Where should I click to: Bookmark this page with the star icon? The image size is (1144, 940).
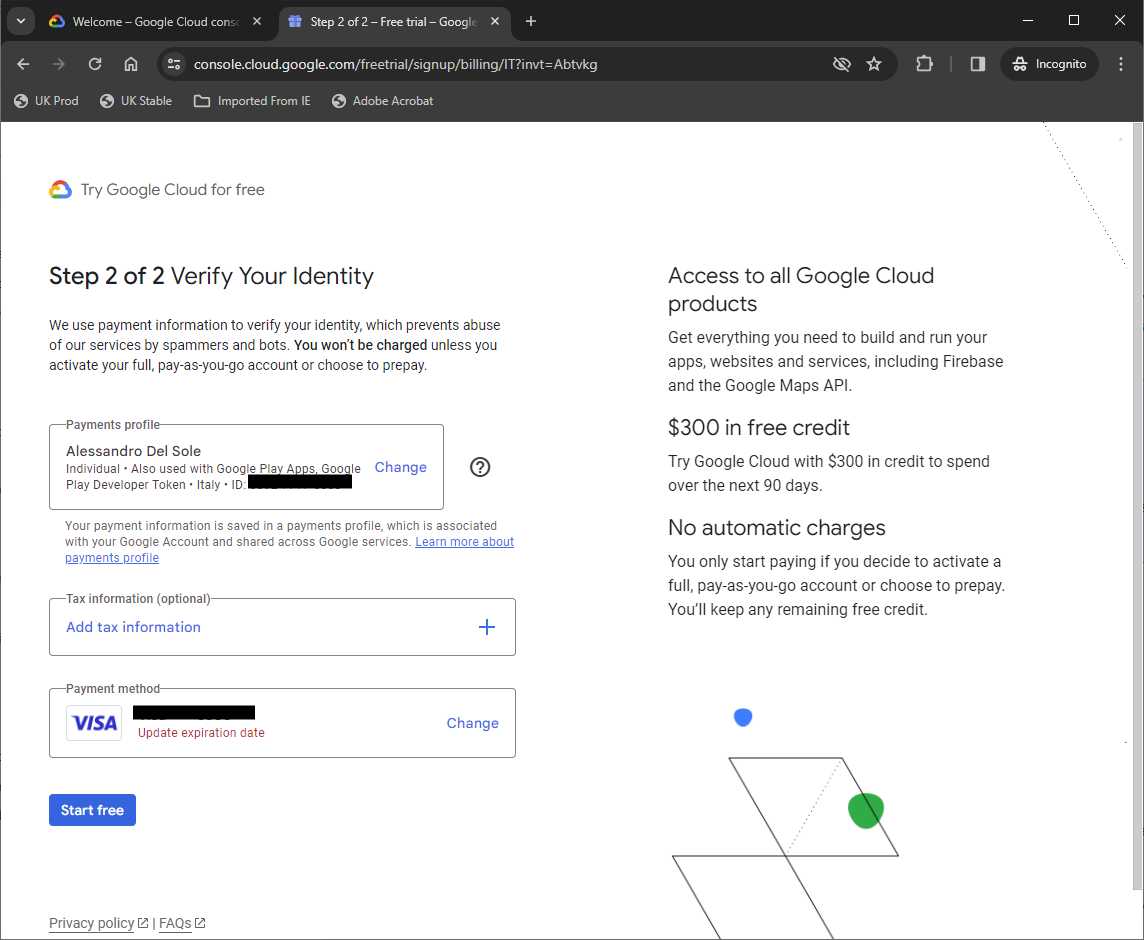[874, 63]
